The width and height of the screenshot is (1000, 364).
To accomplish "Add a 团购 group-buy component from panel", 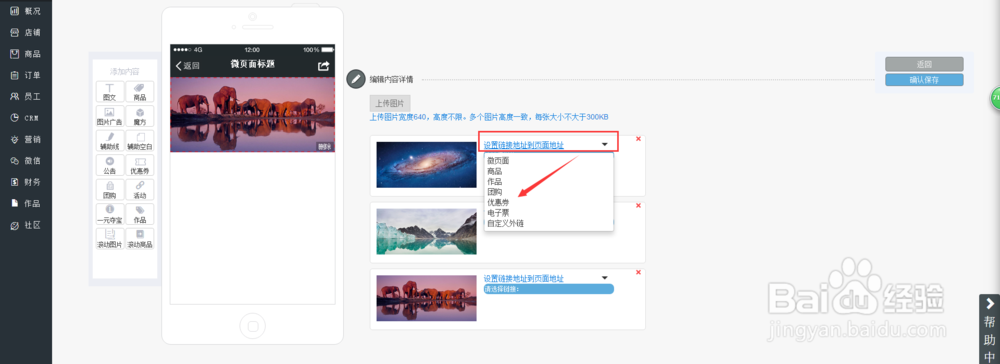I will 110,190.
